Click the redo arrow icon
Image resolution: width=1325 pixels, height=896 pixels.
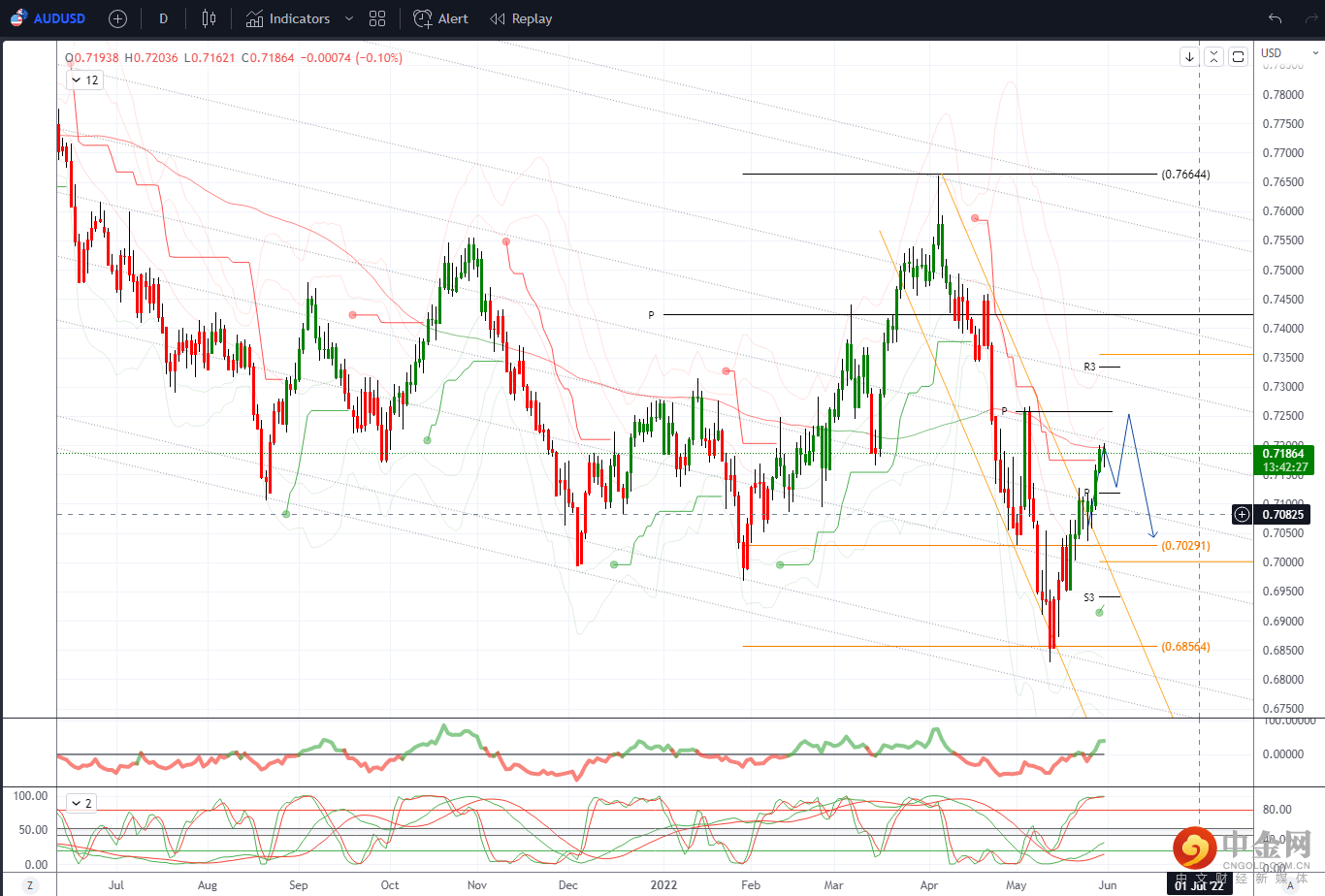[1310, 18]
